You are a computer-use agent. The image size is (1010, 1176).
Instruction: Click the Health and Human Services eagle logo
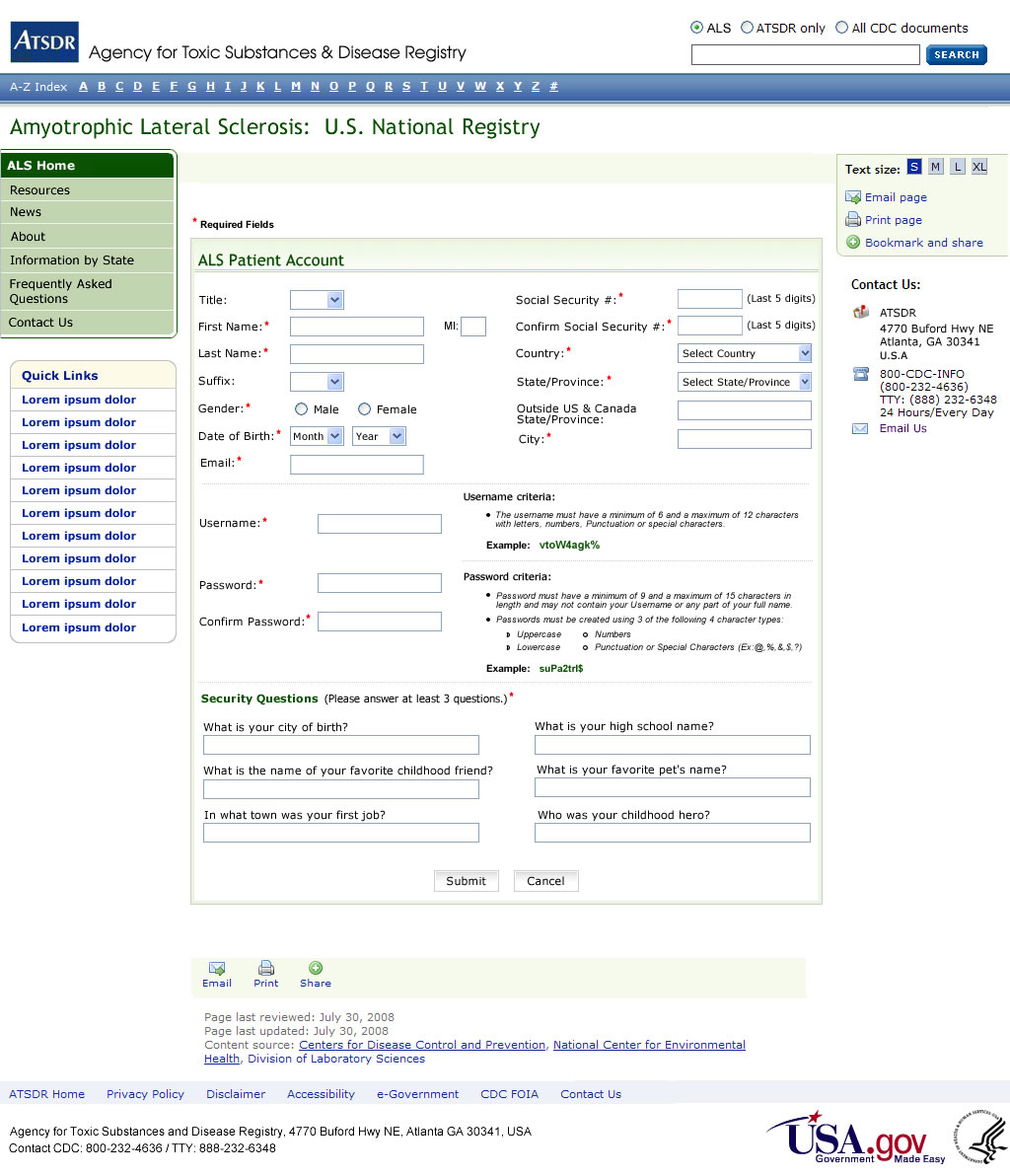(x=980, y=1137)
